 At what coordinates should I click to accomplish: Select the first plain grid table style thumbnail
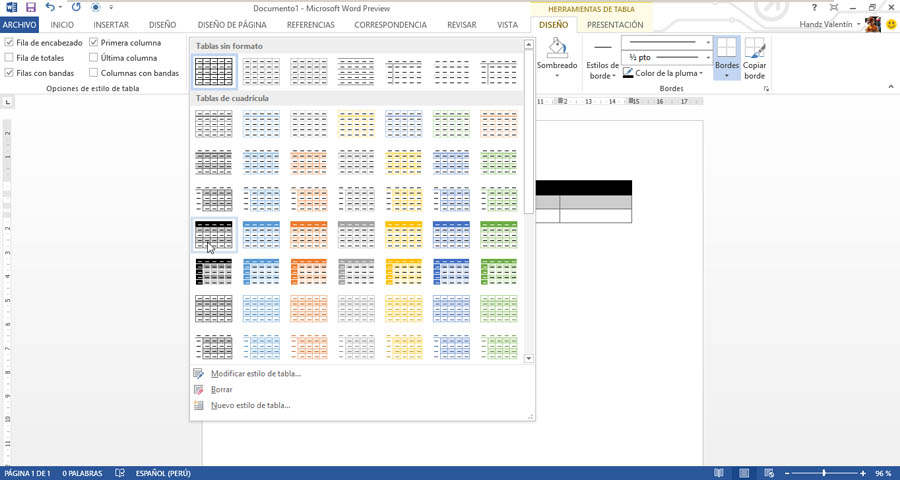point(214,71)
